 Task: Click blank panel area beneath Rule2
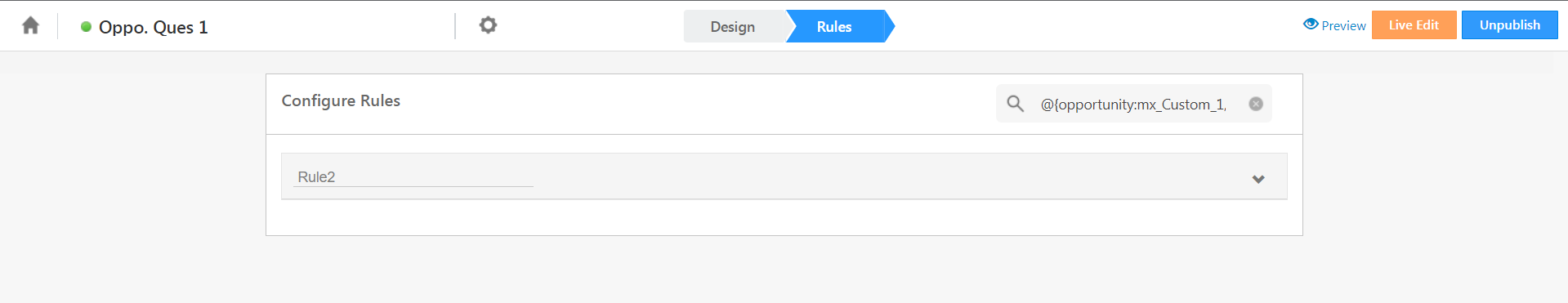click(x=784, y=217)
